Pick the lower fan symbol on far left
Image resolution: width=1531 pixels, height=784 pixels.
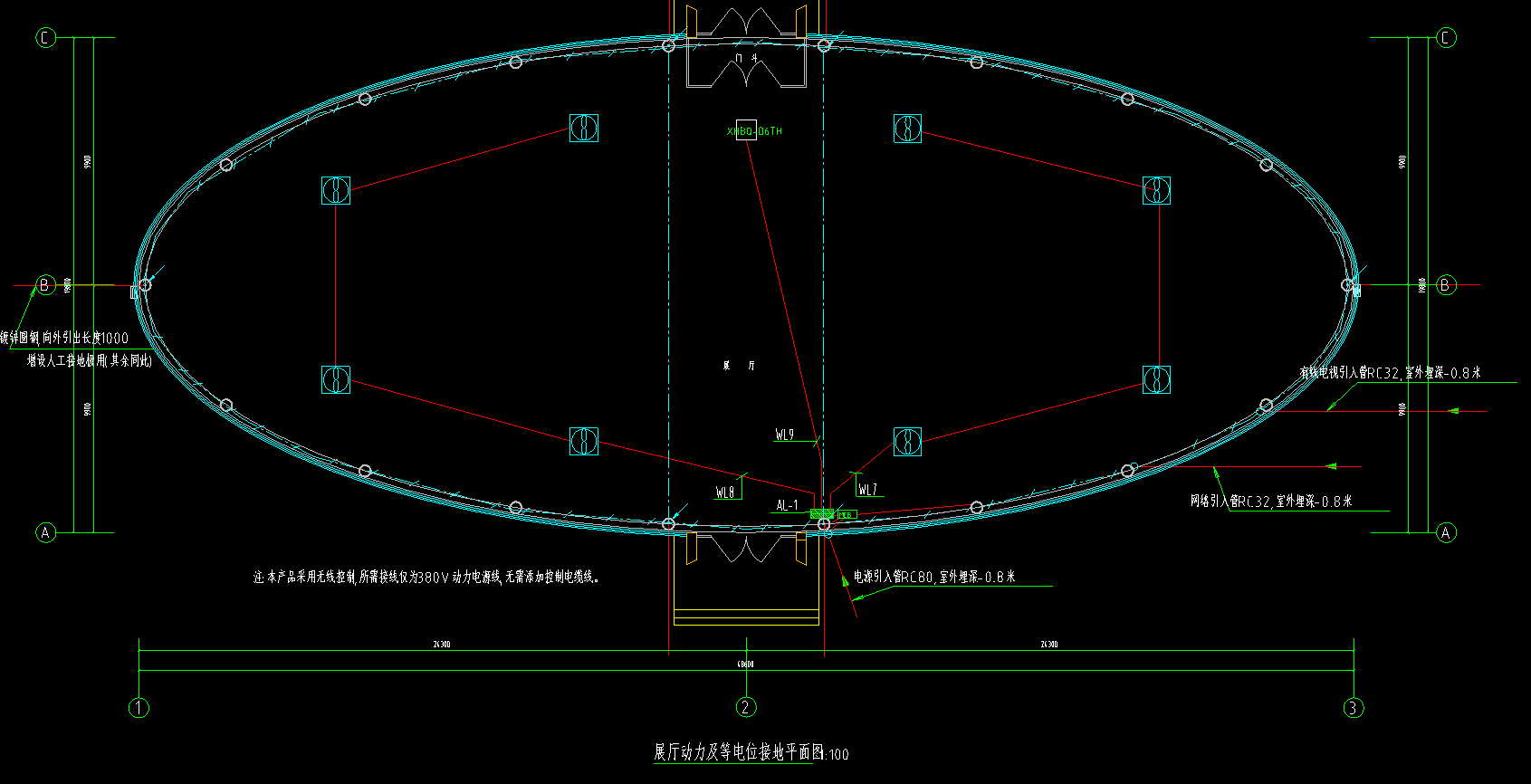336,379
